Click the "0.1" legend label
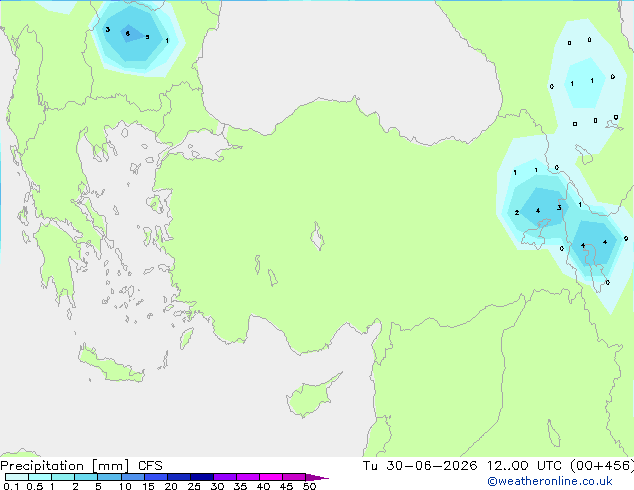Image resolution: width=634 pixels, height=490 pixels. [x=11, y=486]
